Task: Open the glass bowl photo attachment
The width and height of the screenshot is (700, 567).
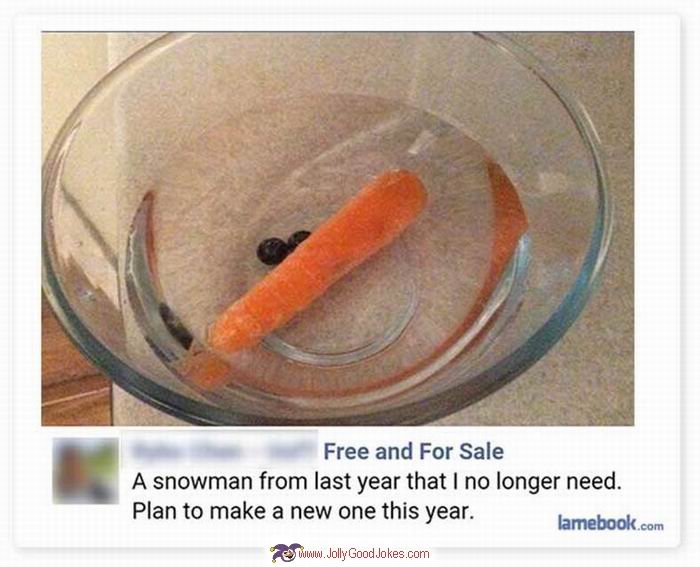Action: click(338, 228)
